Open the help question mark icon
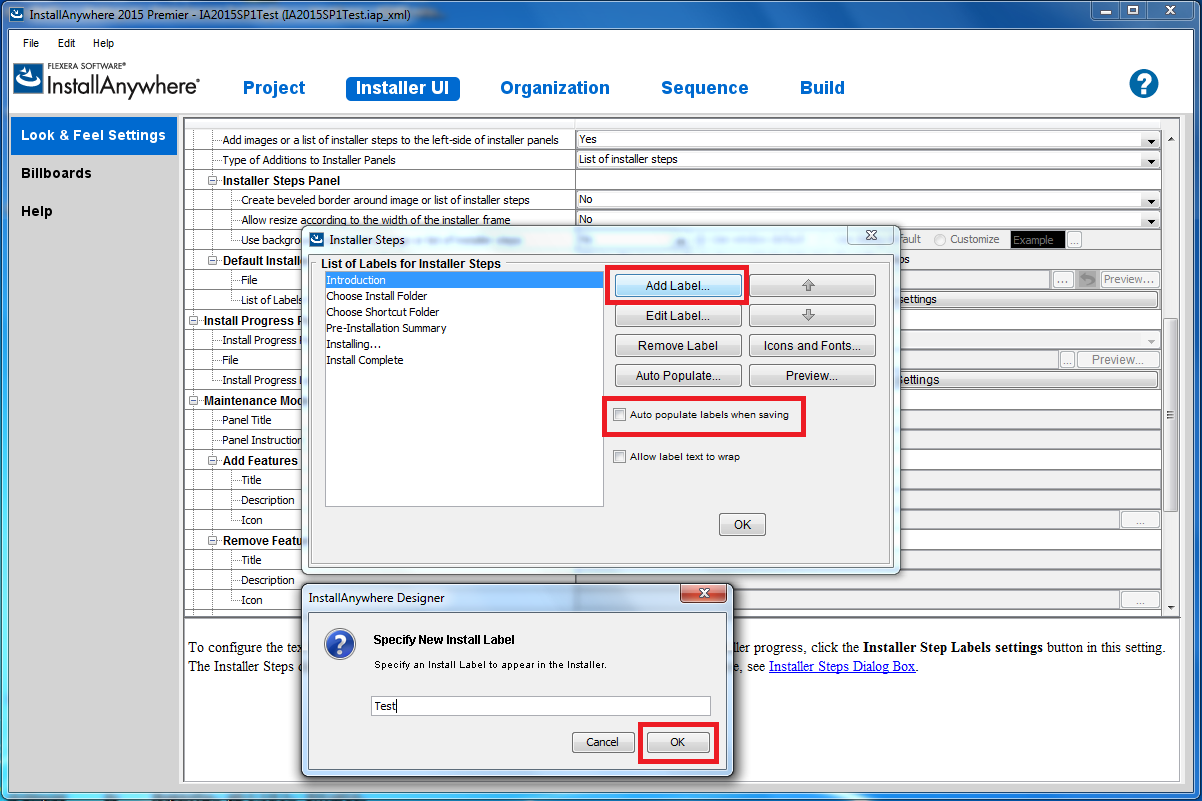This screenshot has width=1202, height=801. [1143, 84]
